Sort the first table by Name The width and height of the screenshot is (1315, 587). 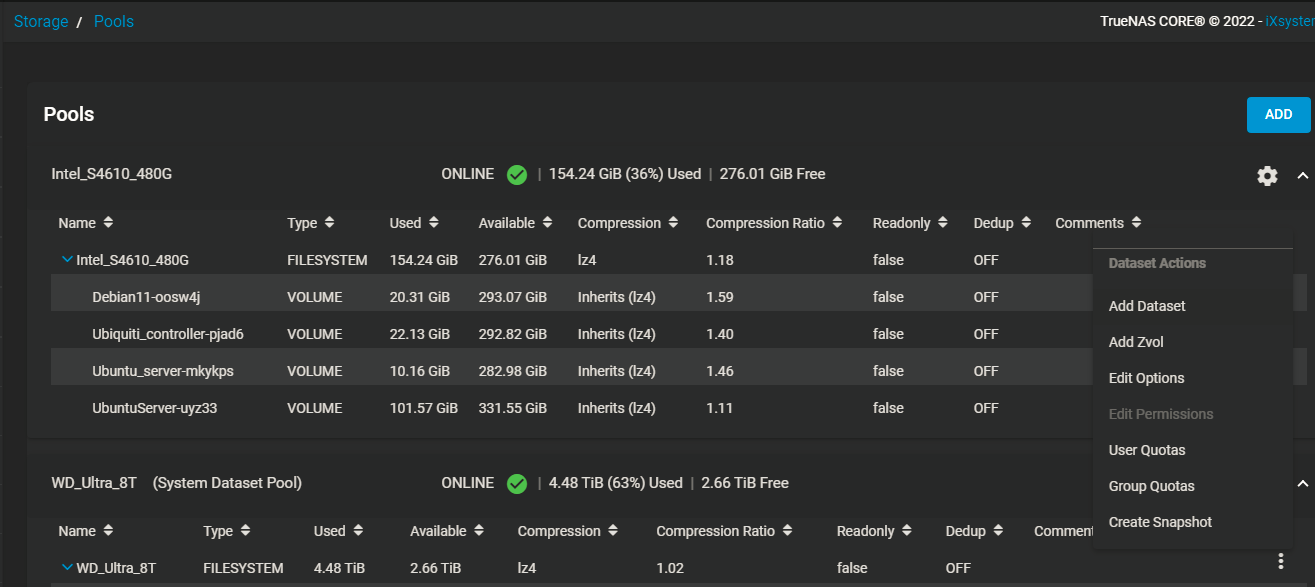86,223
